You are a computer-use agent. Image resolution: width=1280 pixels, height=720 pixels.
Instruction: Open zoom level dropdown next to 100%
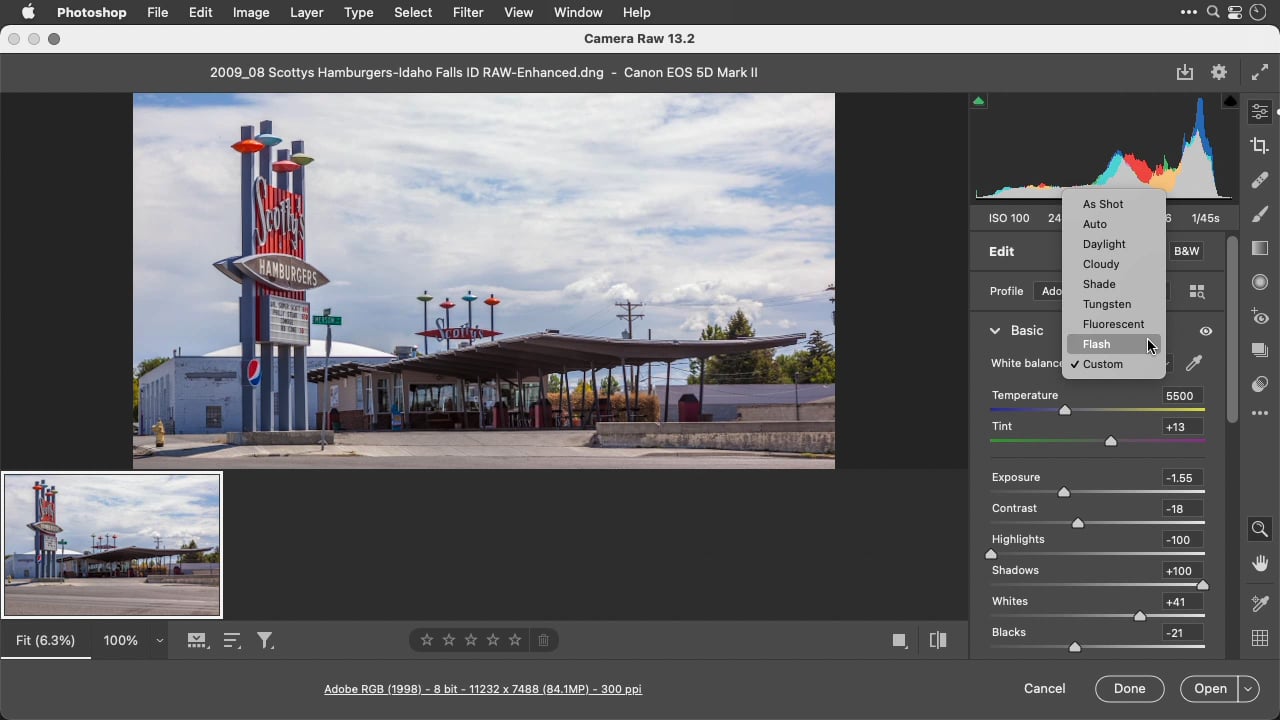pyautogui.click(x=160, y=641)
